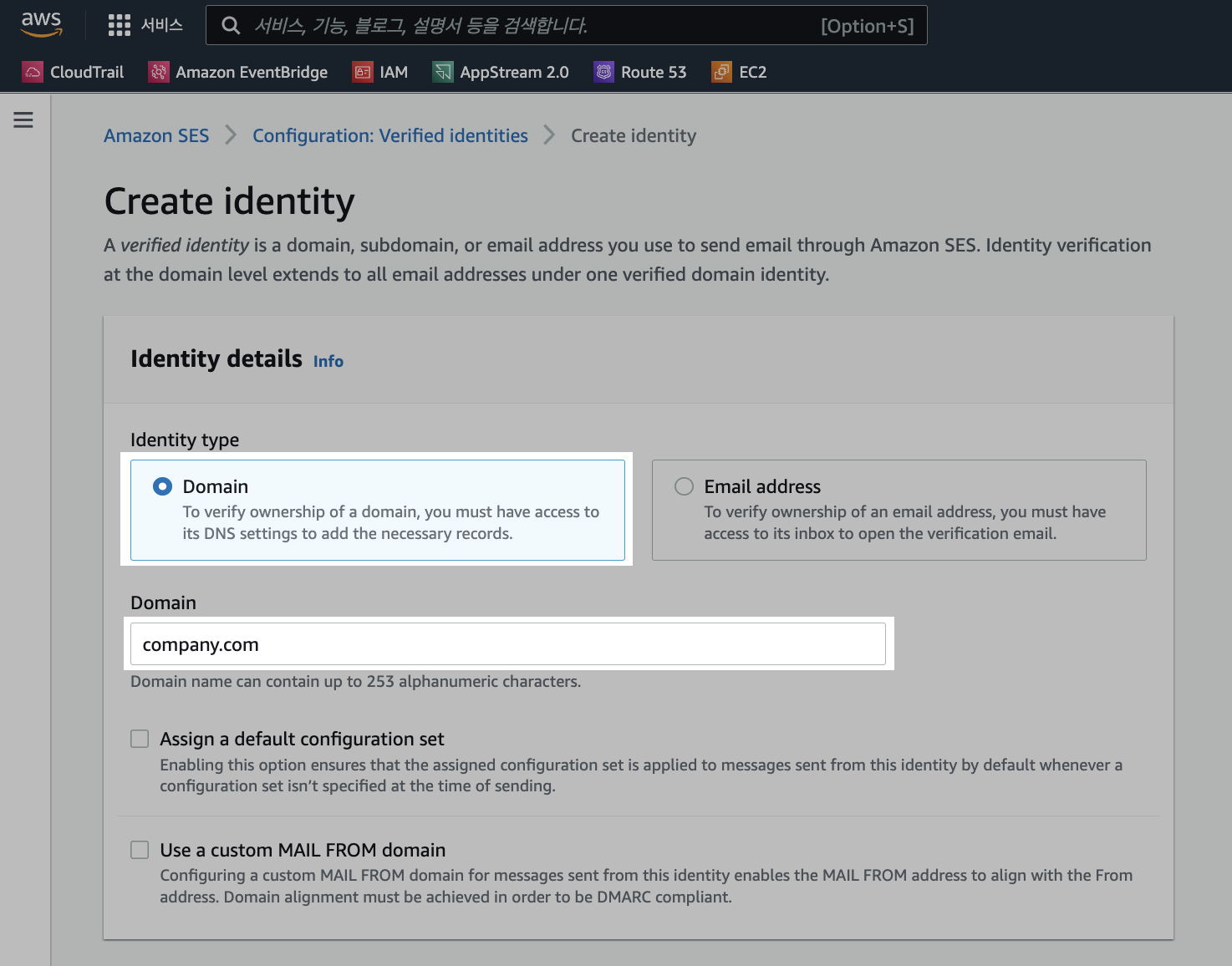Click the Domain field containing company.com
The height and width of the screenshot is (966, 1232).
coord(507,644)
